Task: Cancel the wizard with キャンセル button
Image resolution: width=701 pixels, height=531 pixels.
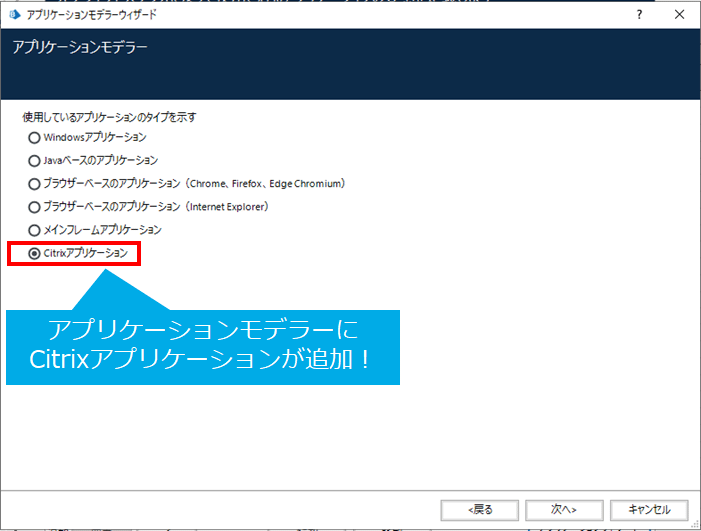Action: [x=649, y=510]
